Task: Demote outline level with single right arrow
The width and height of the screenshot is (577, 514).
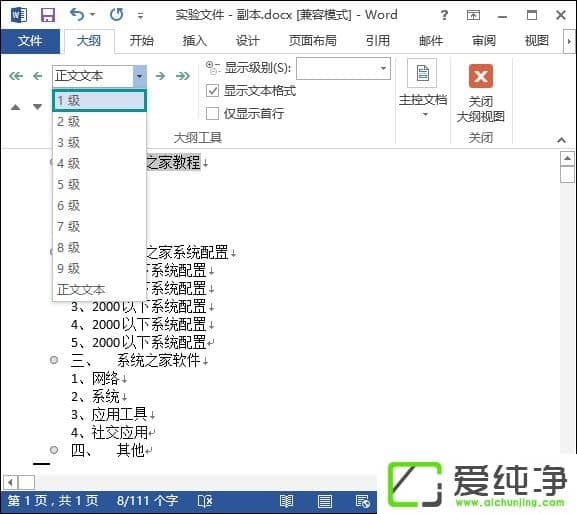Action: click(x=160, y=76)
